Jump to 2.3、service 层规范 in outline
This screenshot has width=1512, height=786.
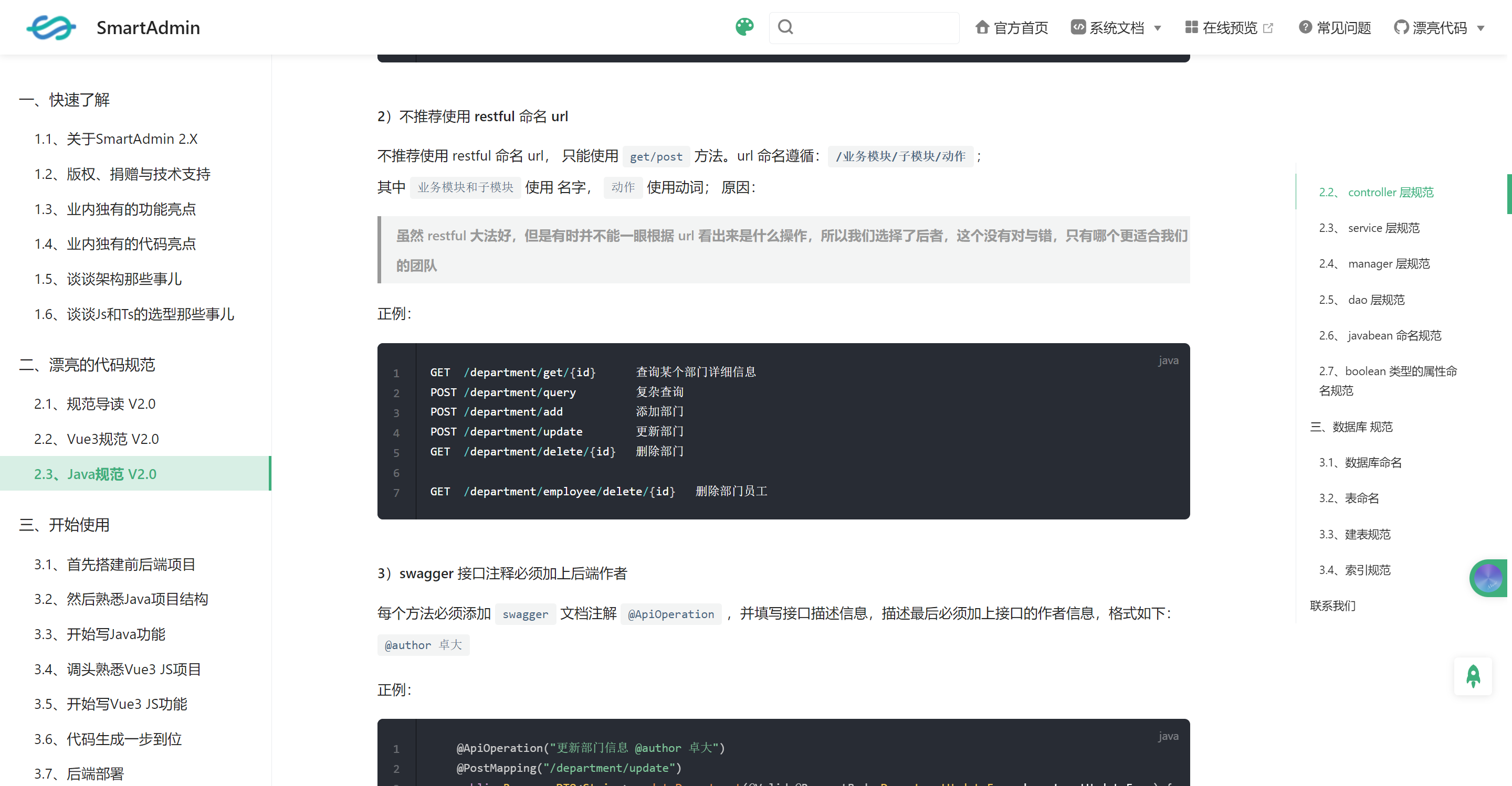(1368, 228)
